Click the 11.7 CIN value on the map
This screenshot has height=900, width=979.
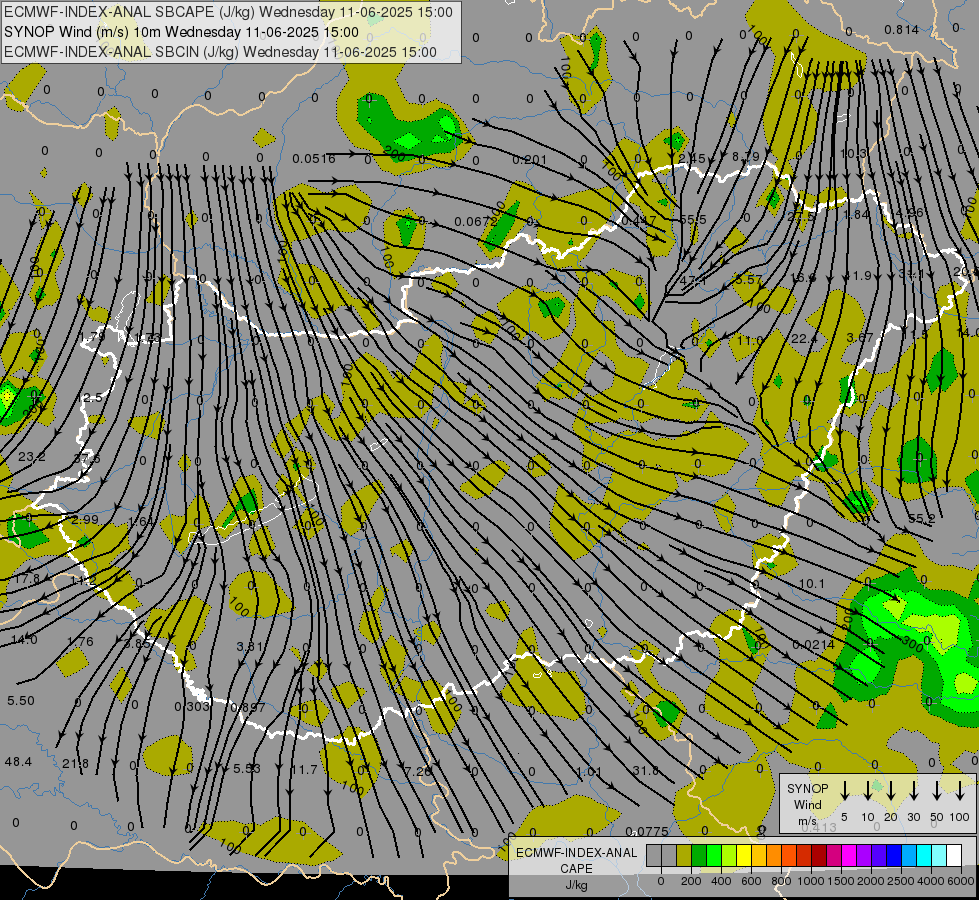pyautogui.click(x=304, y=769)
